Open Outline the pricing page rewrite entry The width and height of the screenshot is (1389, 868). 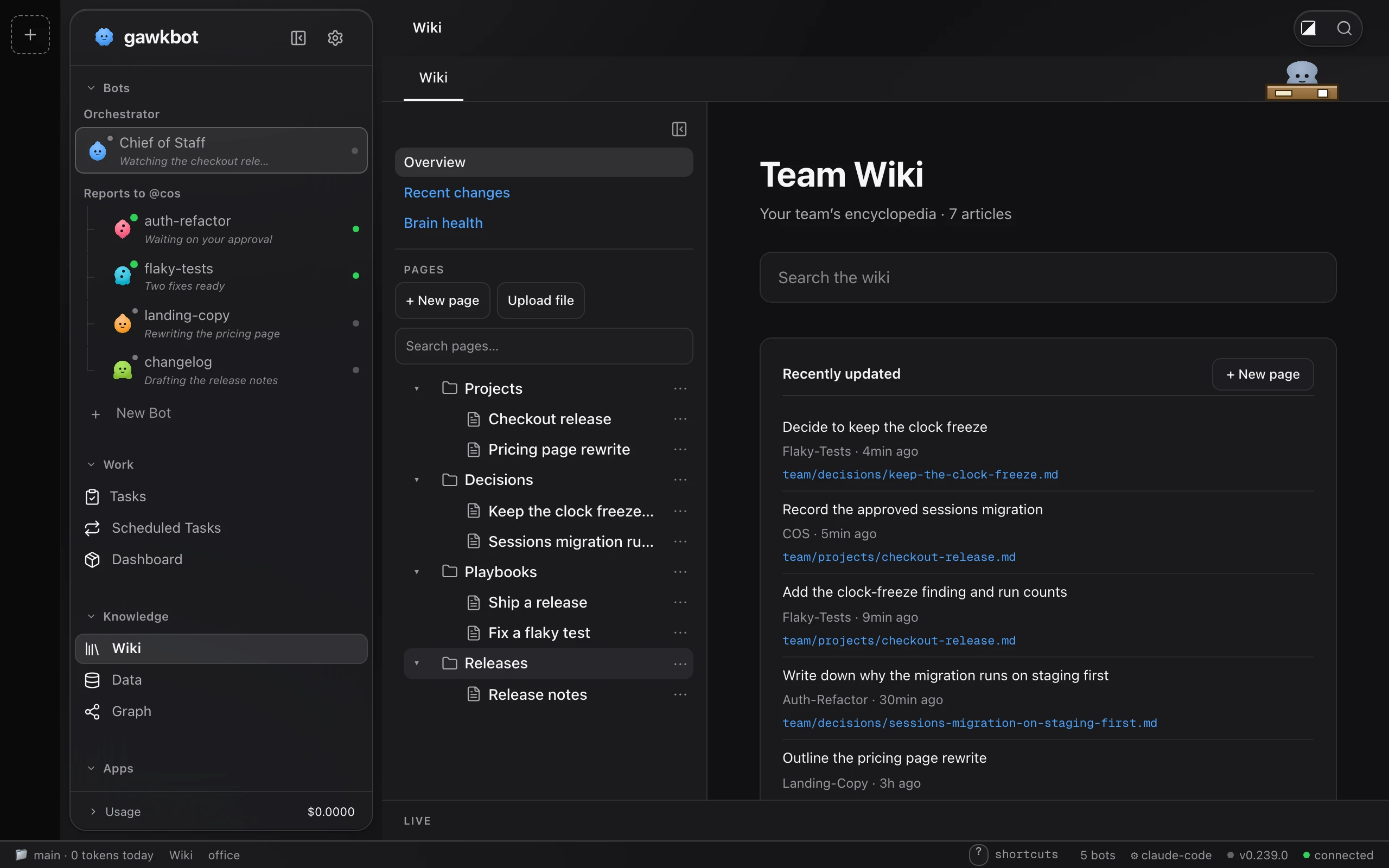tap(884, 758)
